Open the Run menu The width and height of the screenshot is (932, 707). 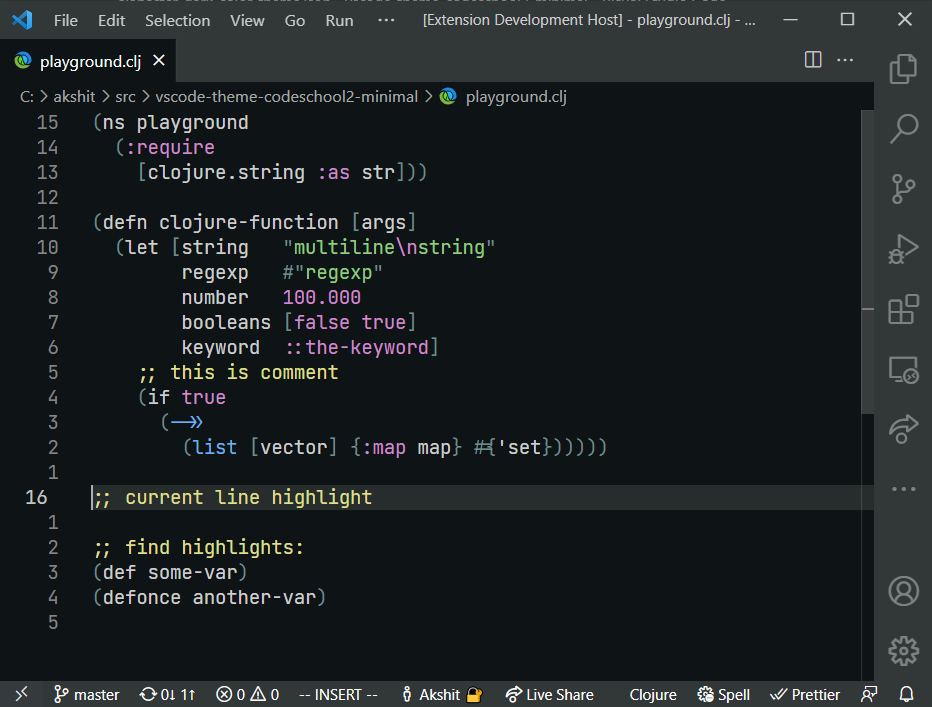339,19
